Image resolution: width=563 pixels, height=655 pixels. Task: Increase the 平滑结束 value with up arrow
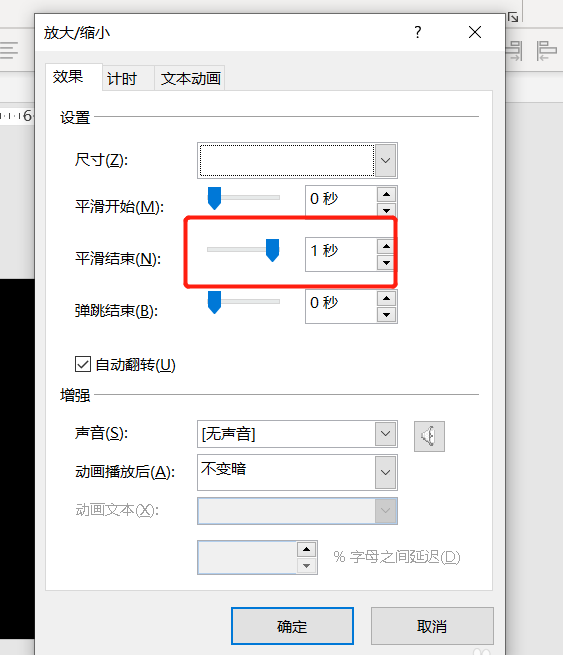point(386,246)
